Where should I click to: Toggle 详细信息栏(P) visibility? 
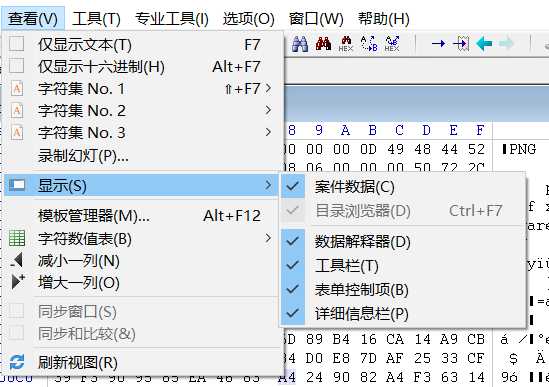(403, 313)
